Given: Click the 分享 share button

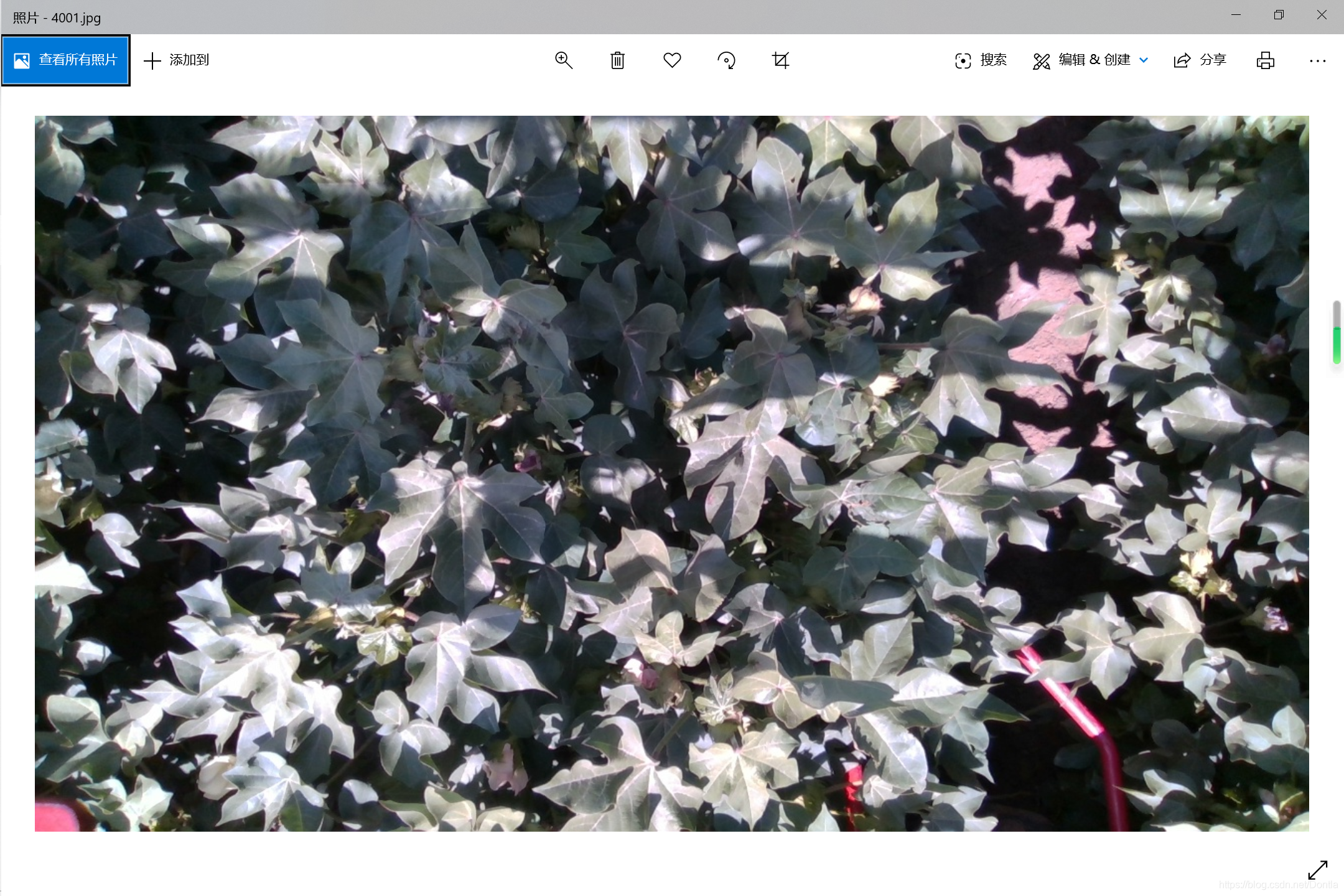Looking at the screenshot, I should (x=1199, y=60).
